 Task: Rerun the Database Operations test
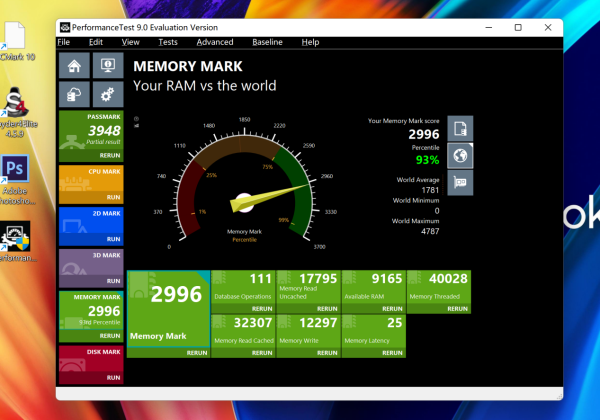point(262,309)
